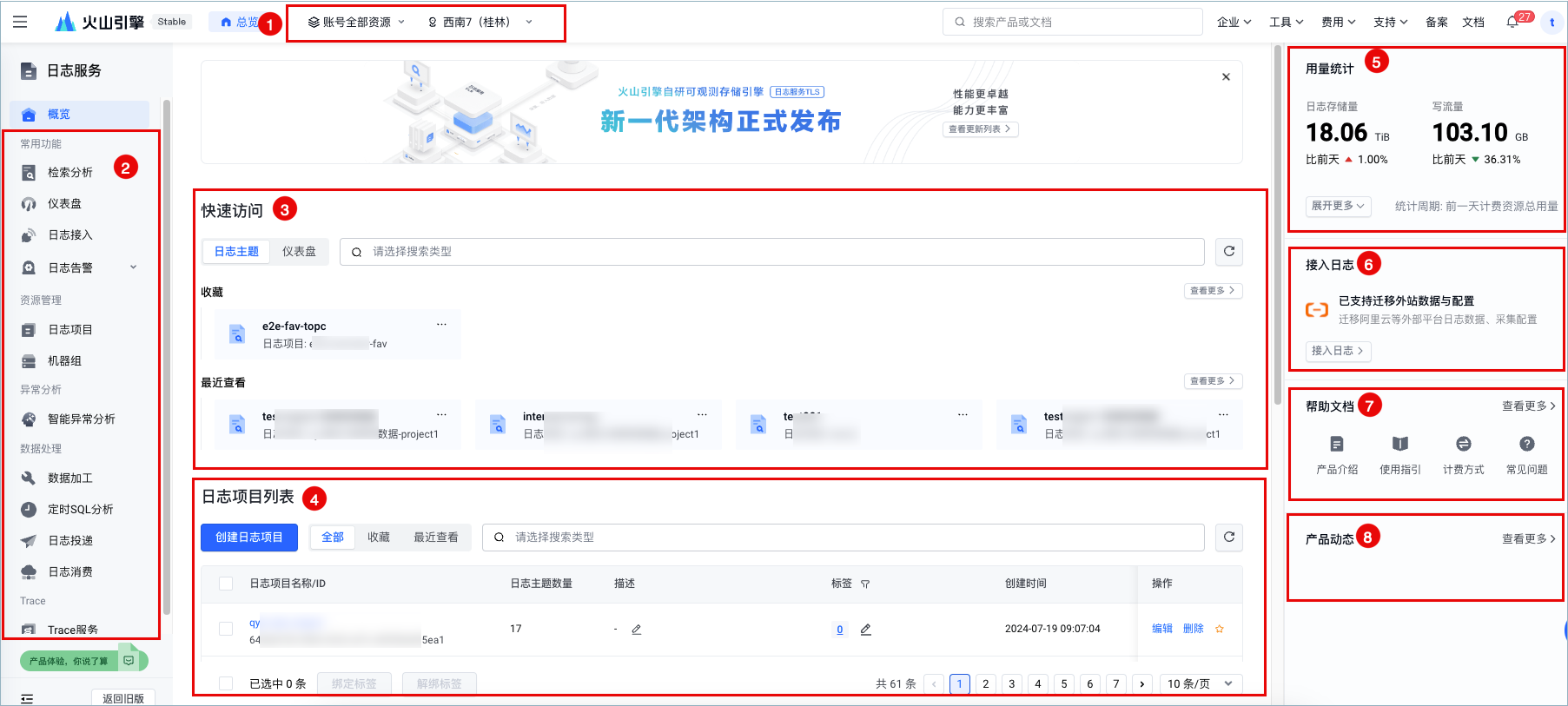Image resolution: width=1568 pixels, height=706 pixels.
Task: Tick the 已选中 0 条 footer checkbox
Action: (x=226, y=683)
